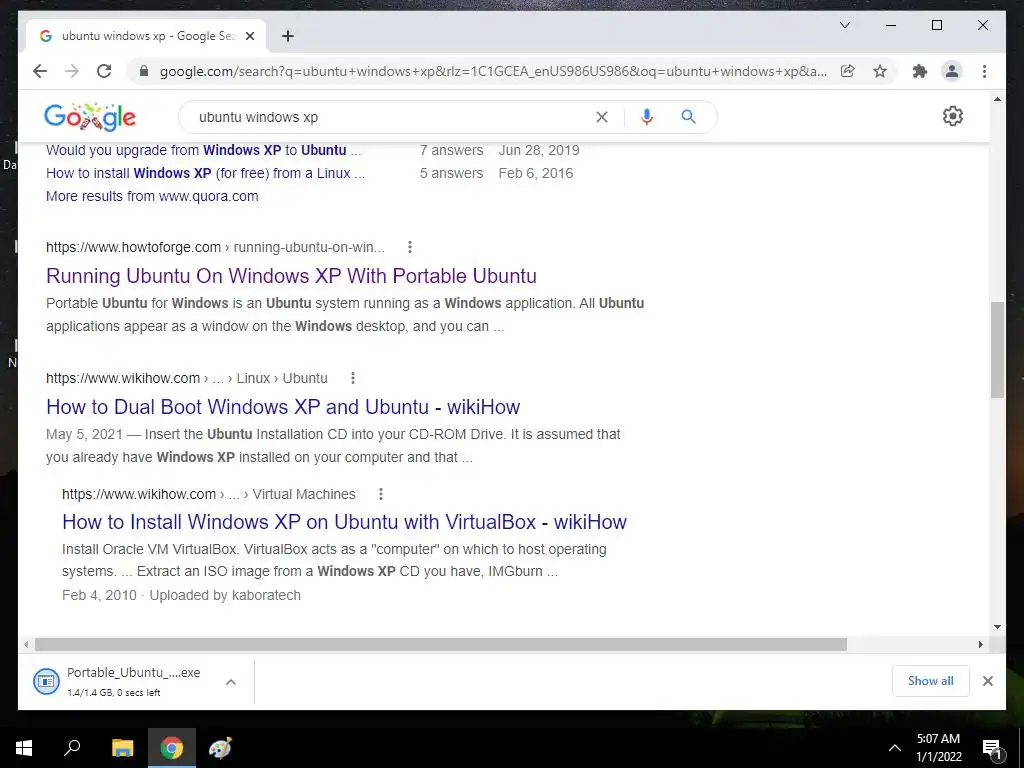1024x768 pixels.
Task: Open 'Would you upgrade from Windows XP to Ubuntu' link
Action: click(x=203, y=150)
